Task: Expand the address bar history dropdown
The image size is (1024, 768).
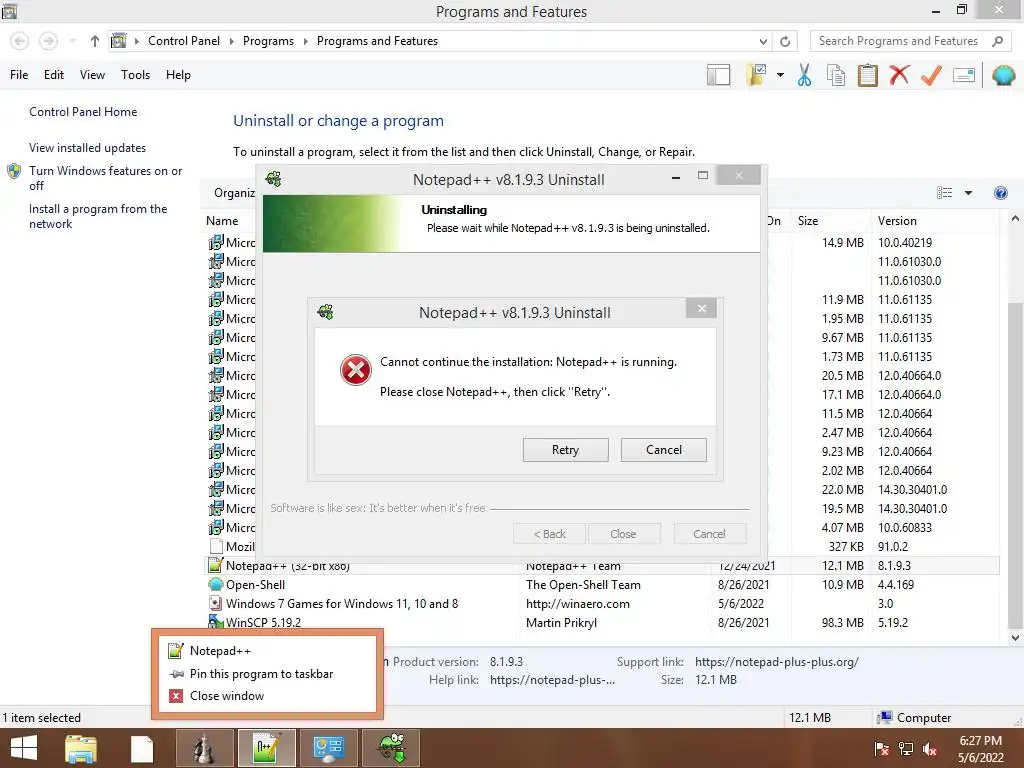Action: pyautogui.click(x=763, y=41)
